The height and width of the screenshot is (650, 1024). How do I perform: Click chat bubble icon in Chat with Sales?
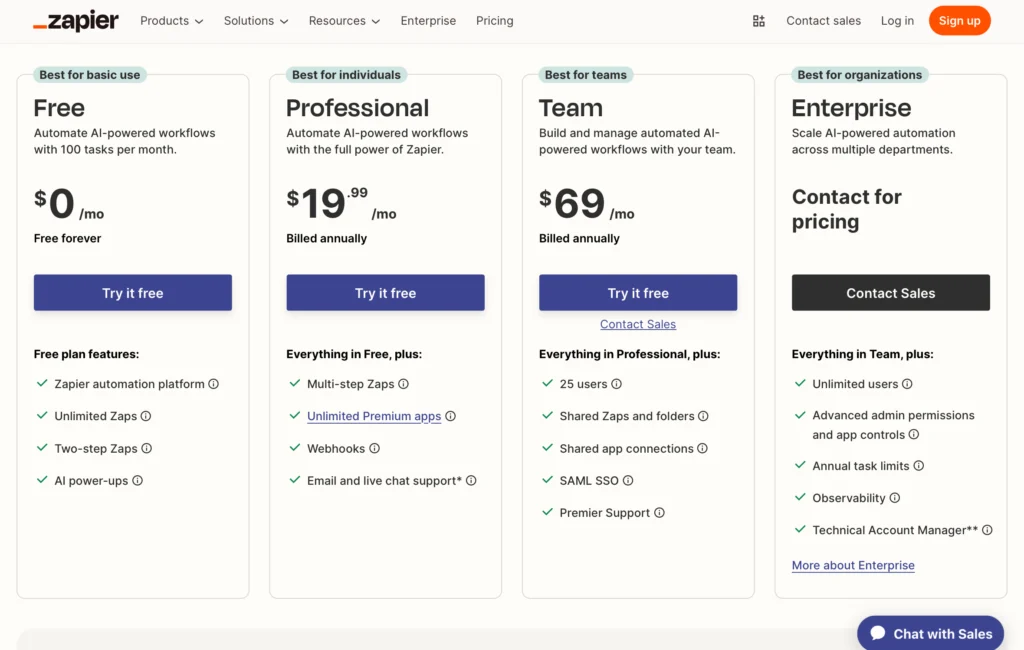tap(878, 633)
